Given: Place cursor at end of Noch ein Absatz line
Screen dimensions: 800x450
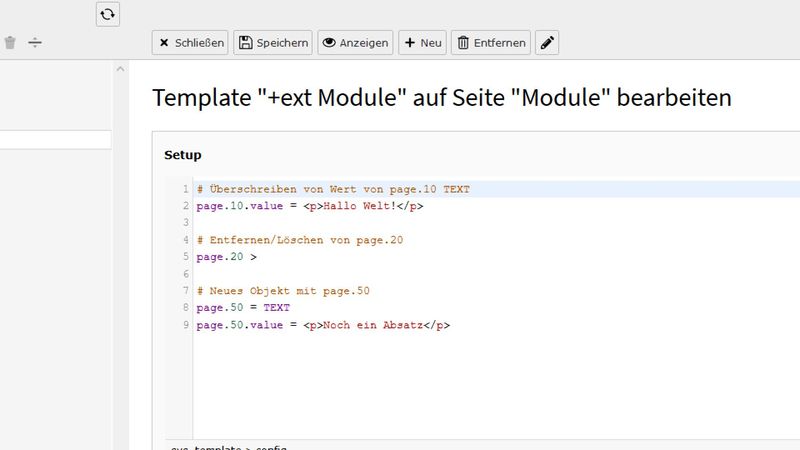Looking at the screenshot, I should (x=451, y=325).
